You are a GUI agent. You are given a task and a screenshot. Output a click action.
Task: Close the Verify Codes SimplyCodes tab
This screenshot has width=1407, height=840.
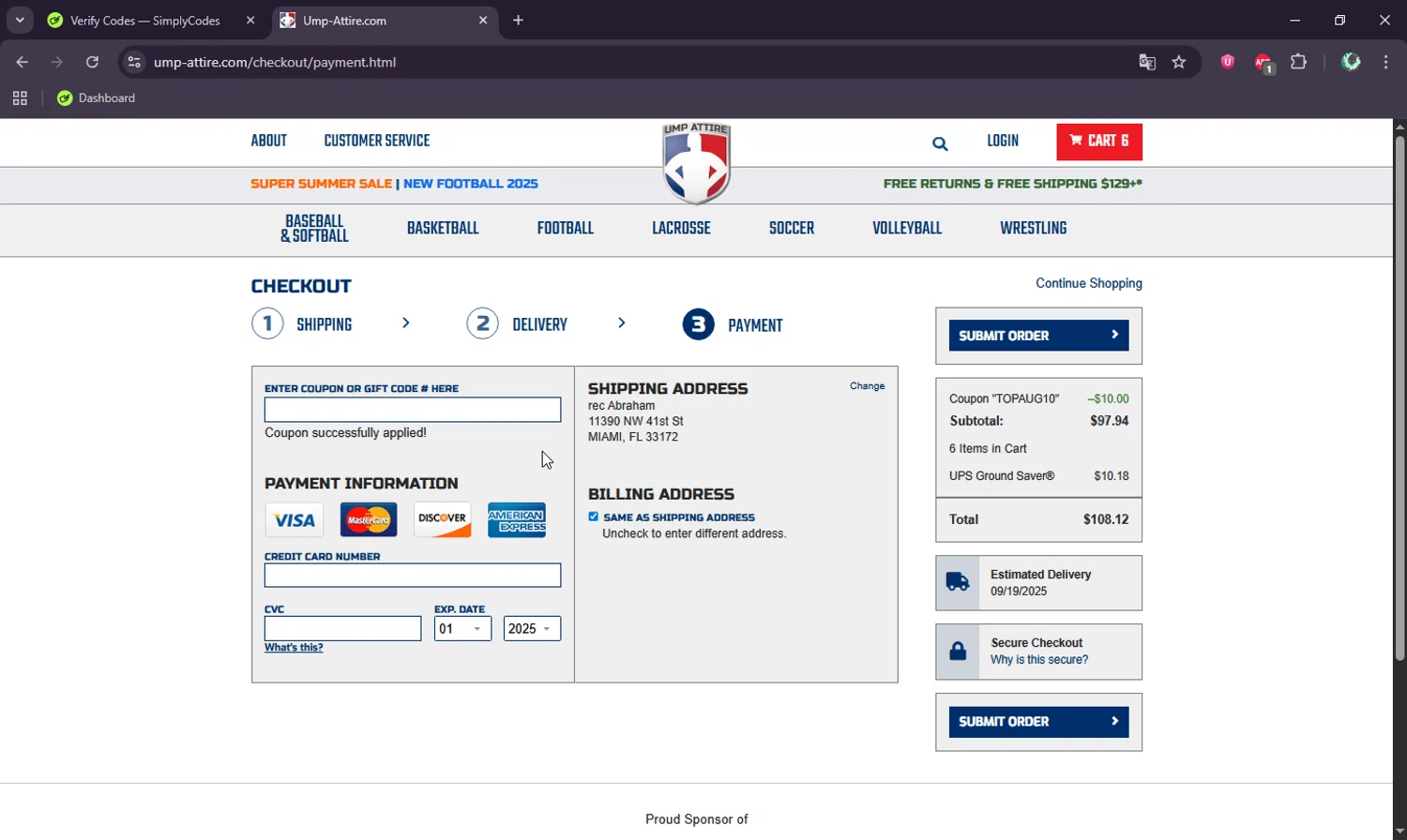click(250, 21)
